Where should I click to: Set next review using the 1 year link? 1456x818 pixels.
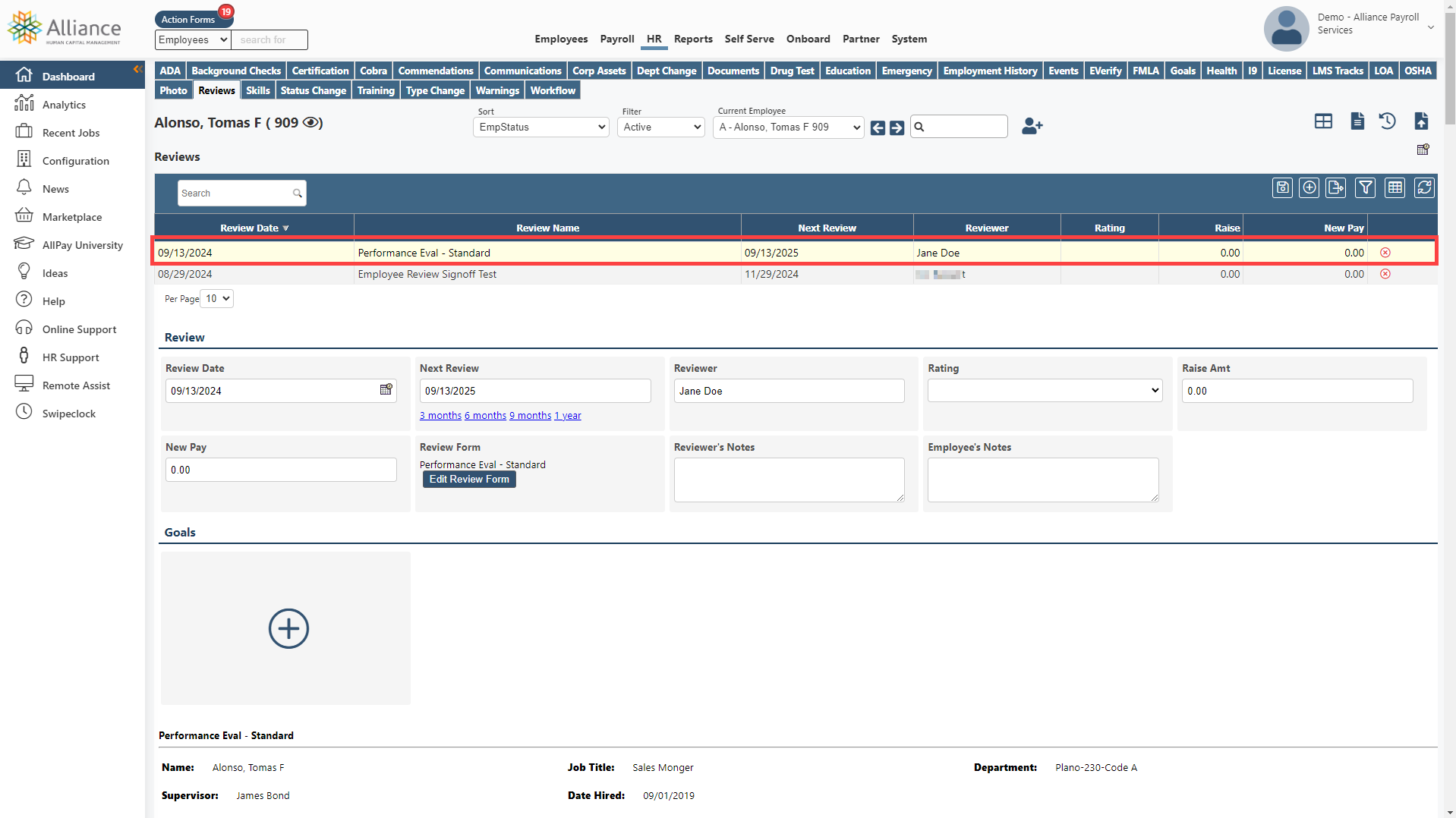tap(568, 416)
